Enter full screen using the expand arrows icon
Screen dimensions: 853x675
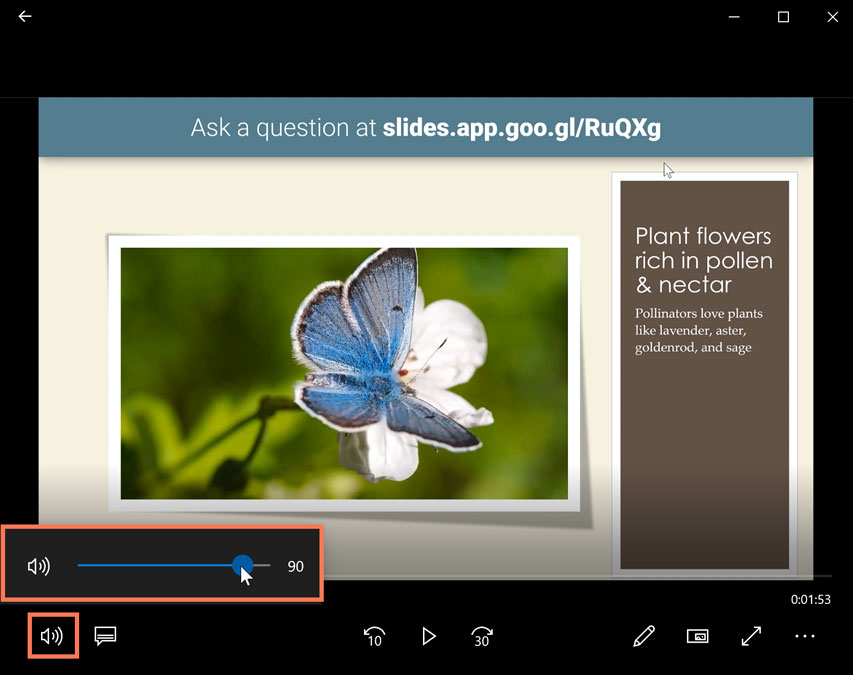[x=751, y=636]
